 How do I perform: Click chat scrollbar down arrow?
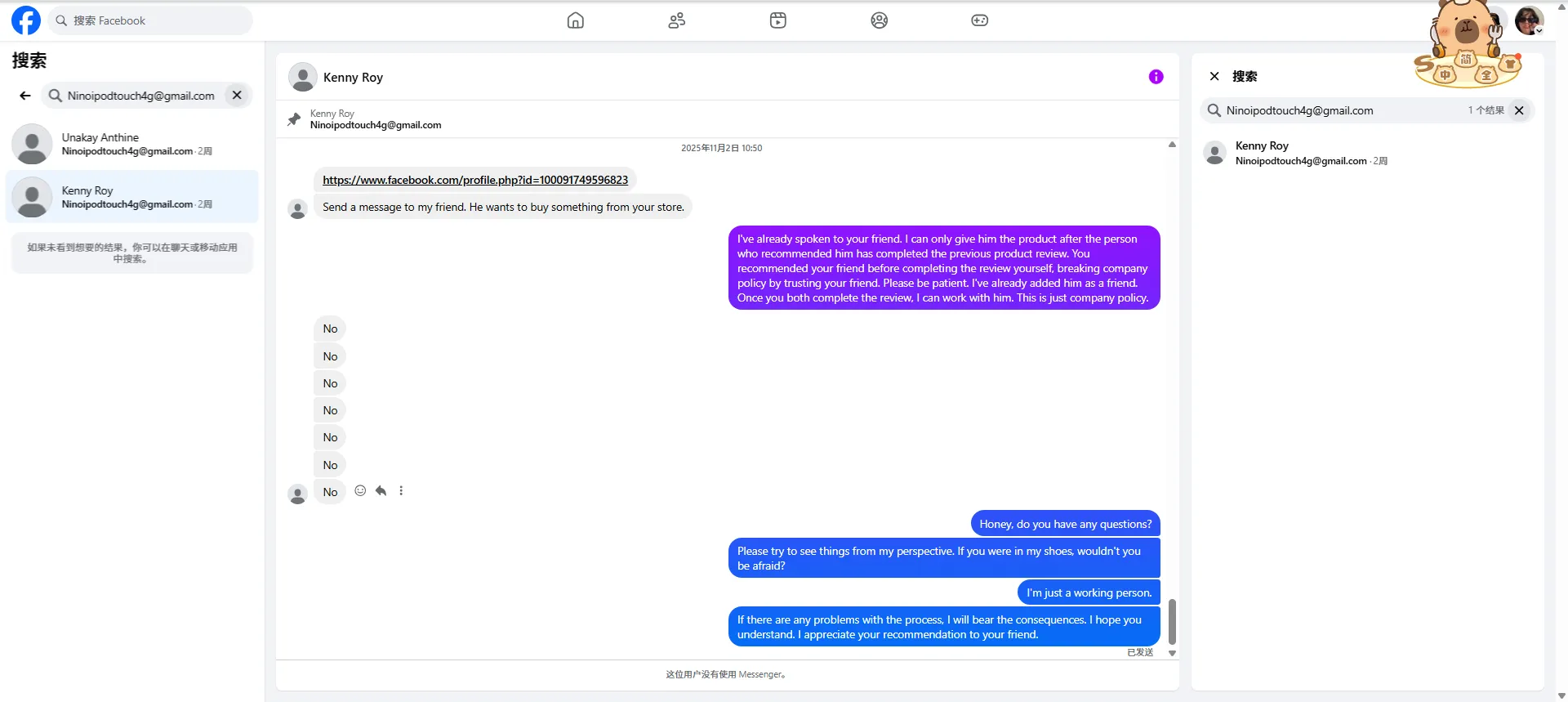[x=1172, y=653]
